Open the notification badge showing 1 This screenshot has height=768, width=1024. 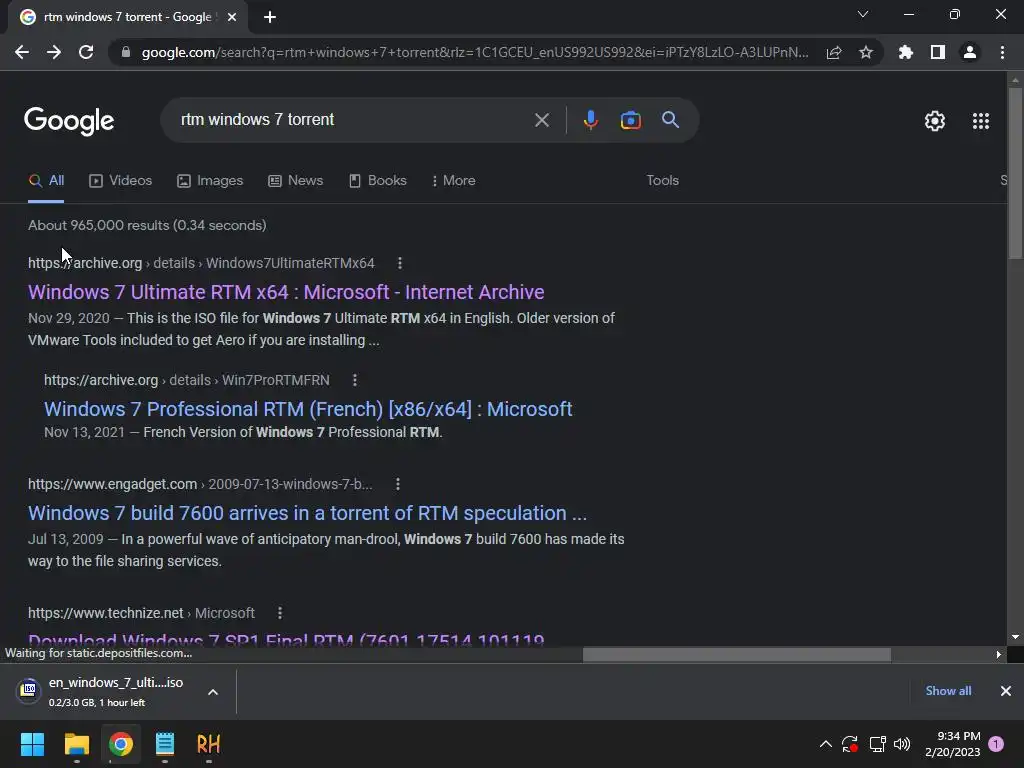tap(997, 744)
